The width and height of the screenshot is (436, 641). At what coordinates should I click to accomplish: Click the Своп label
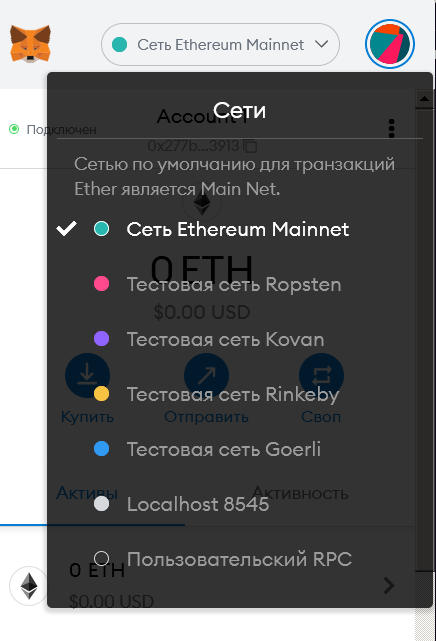(x=321, y=417)
